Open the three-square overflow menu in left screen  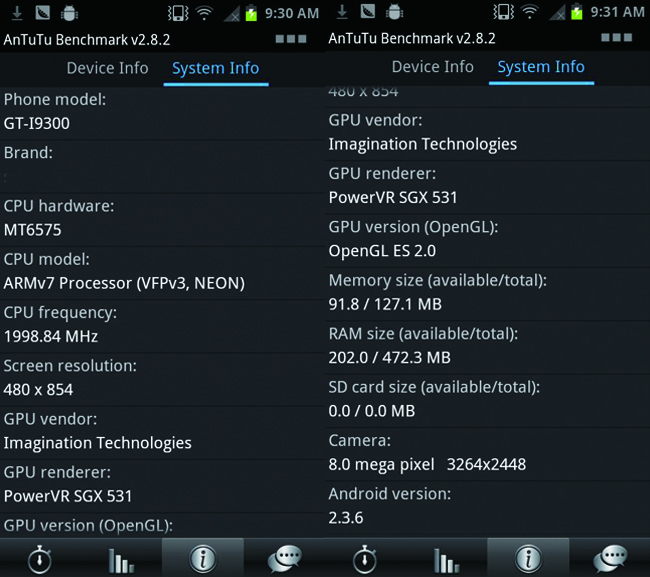click(291, 39)
